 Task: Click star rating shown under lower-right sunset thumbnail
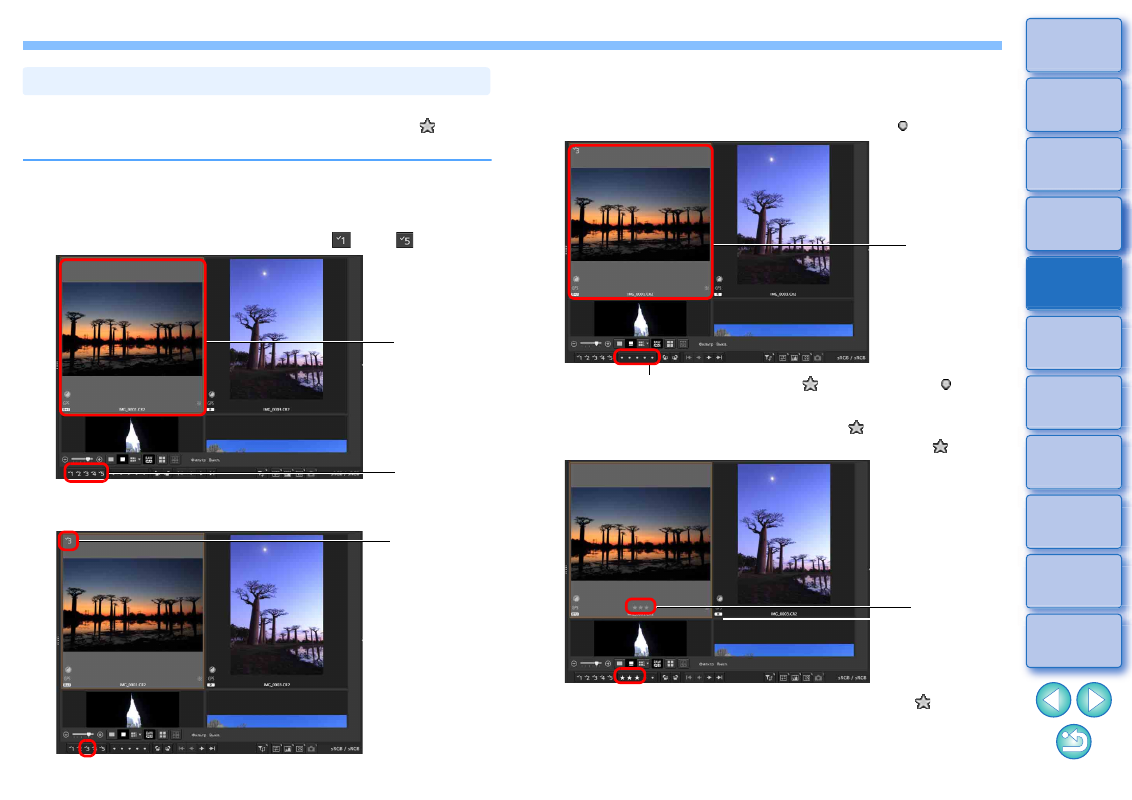[640, 606]
